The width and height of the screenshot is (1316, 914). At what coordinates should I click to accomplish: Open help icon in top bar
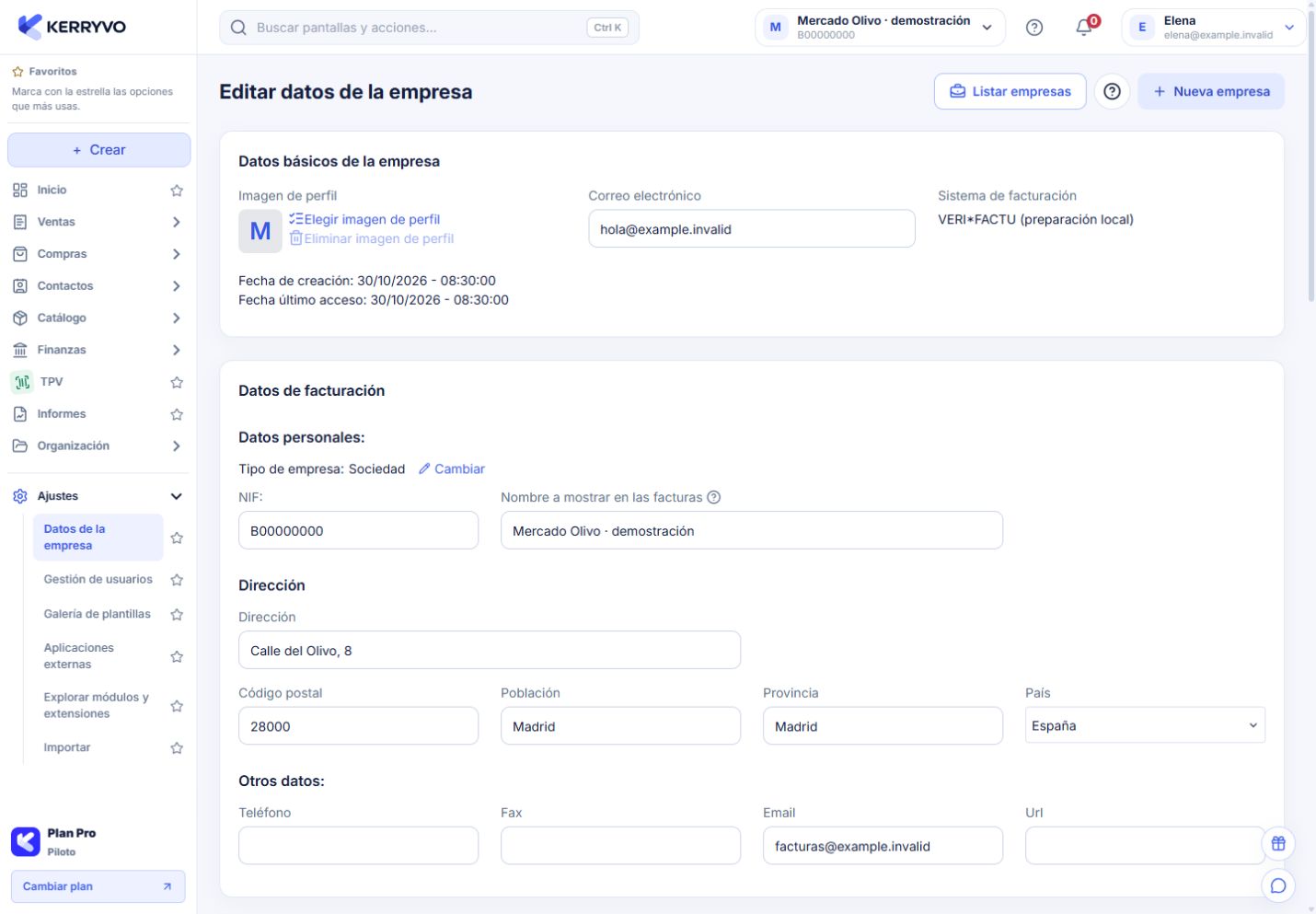1034,28
